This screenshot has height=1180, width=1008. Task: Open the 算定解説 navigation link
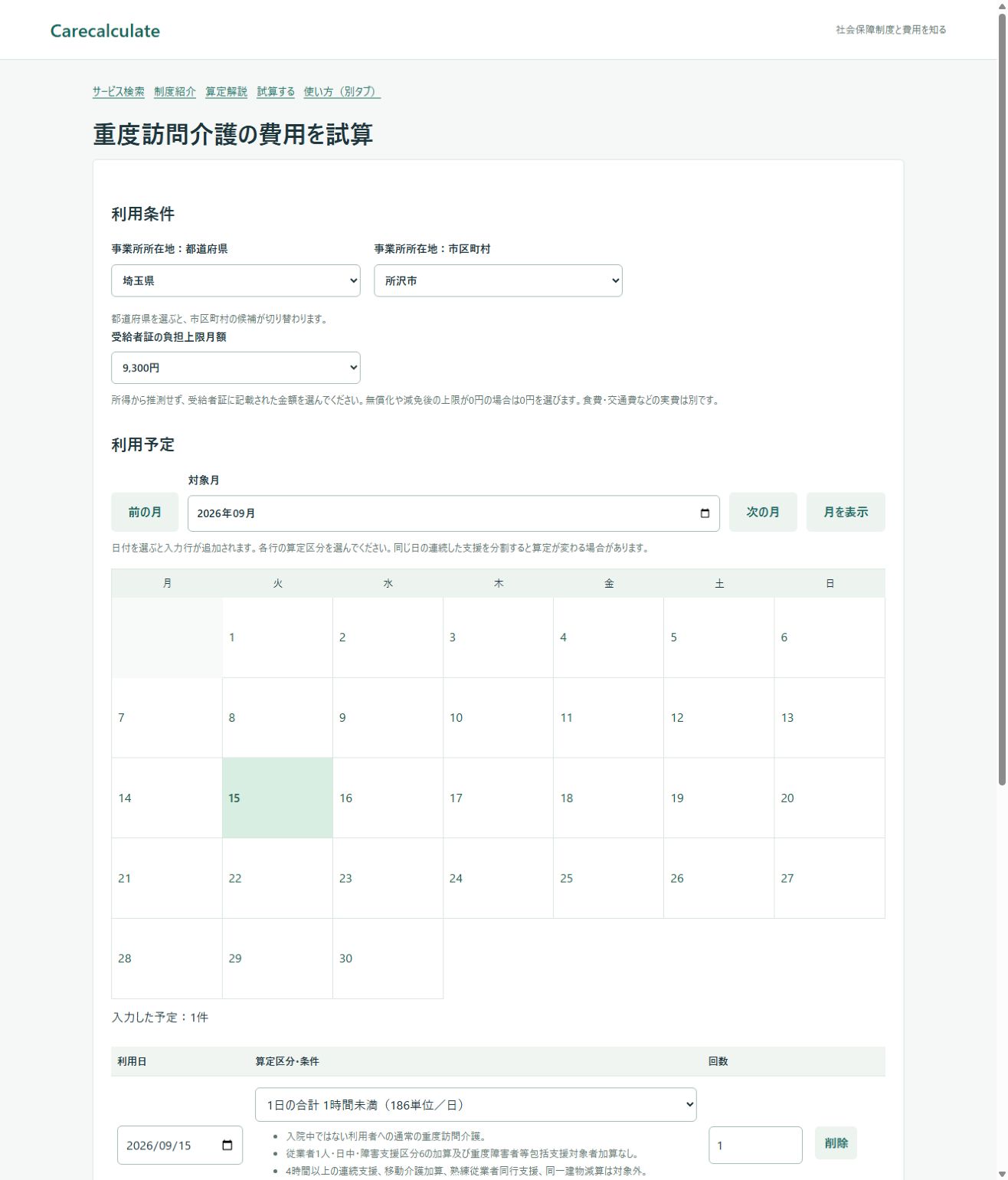tap(226, 91)
